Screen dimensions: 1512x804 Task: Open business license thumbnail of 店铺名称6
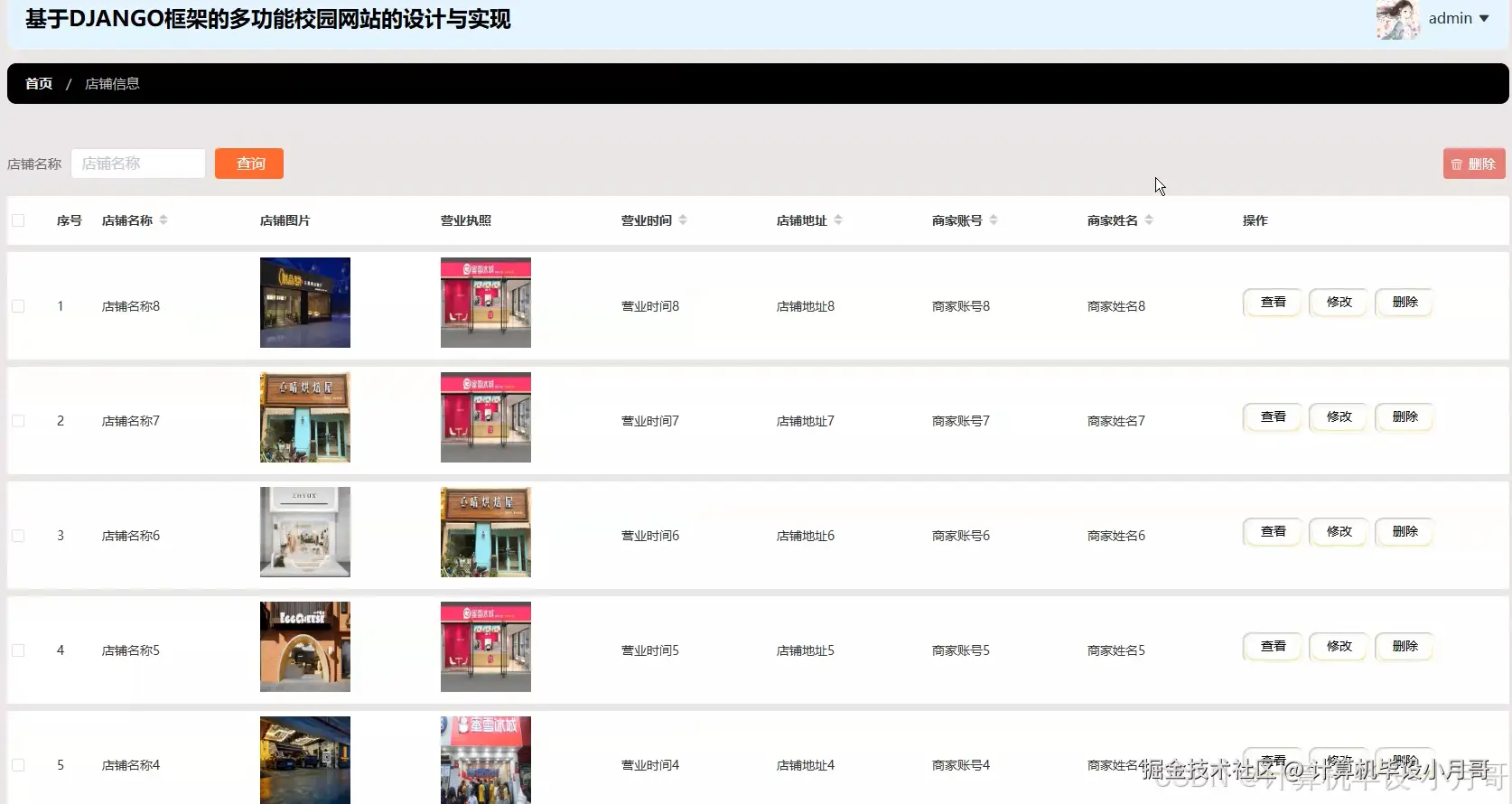(486, 532)
